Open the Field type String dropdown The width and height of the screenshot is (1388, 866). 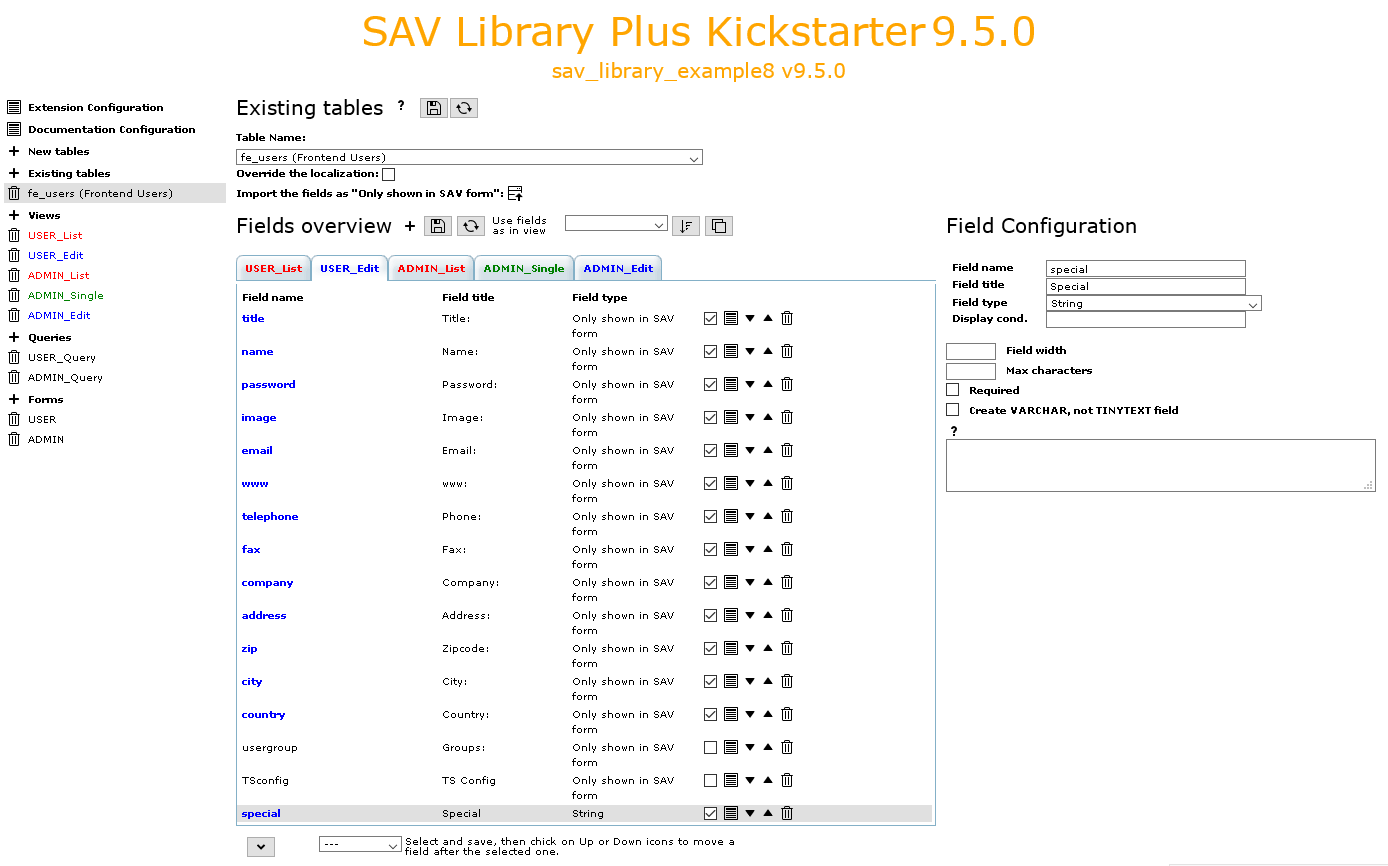1154,303
